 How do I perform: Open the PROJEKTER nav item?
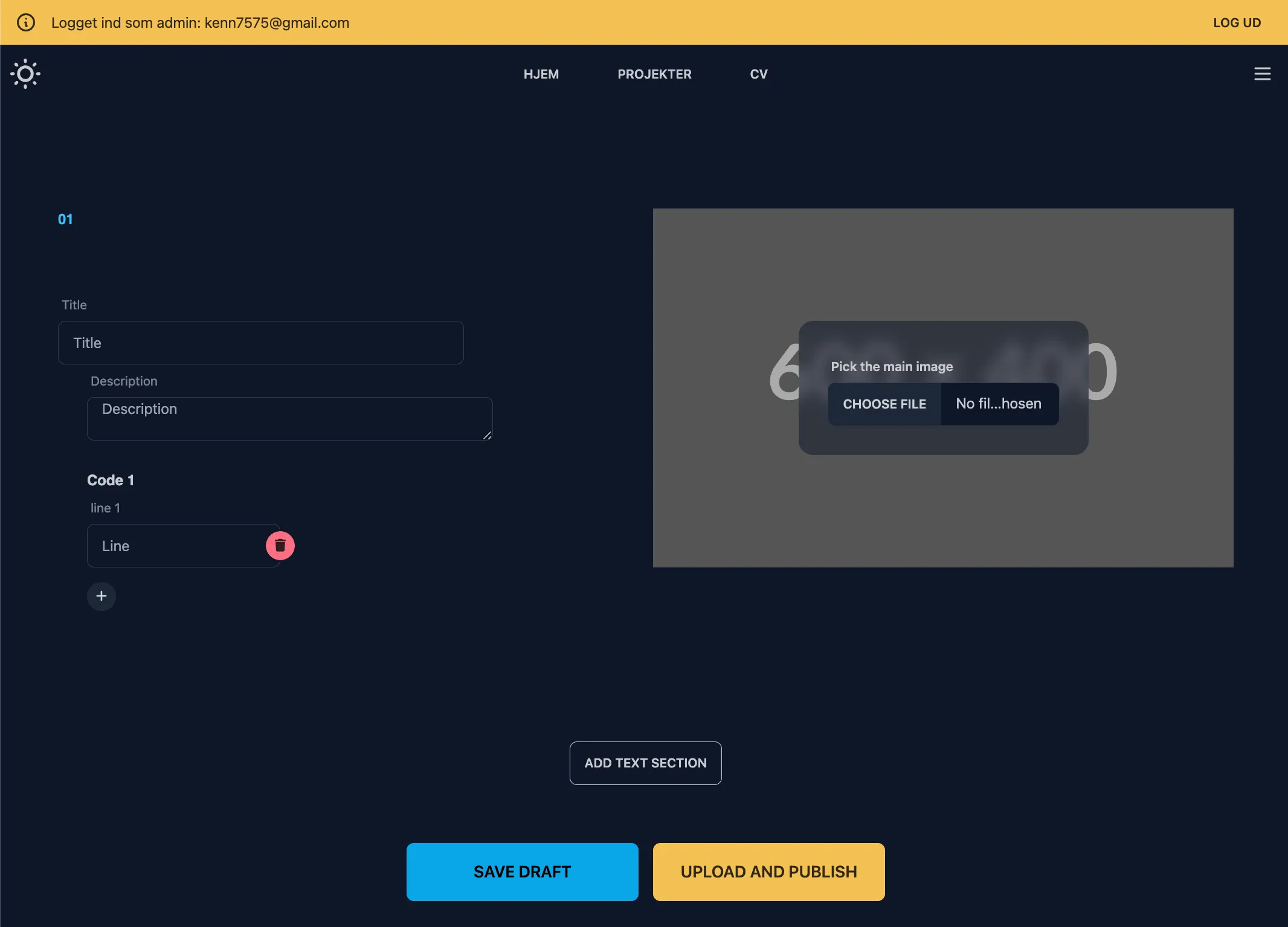coord(654,74)
